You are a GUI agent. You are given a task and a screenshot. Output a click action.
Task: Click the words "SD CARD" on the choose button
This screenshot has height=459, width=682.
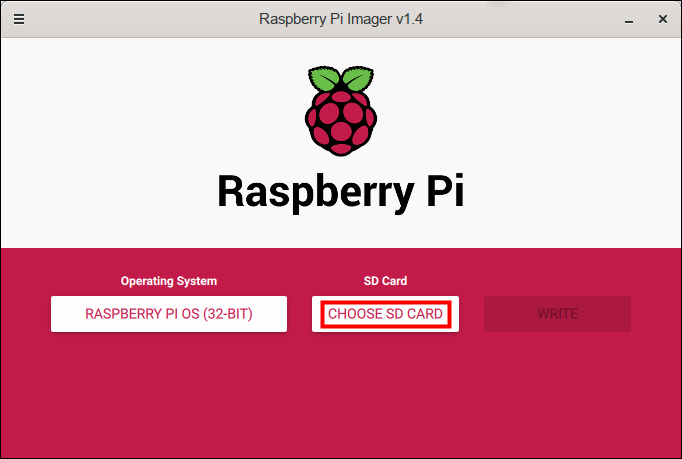[412, 314]
